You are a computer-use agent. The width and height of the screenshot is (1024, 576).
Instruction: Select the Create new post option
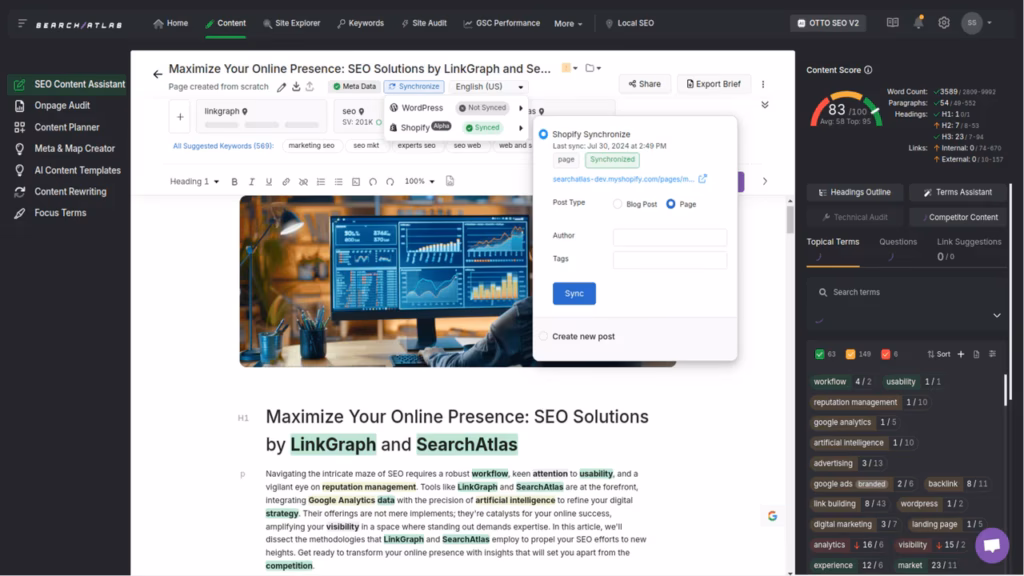coord(544,336)
